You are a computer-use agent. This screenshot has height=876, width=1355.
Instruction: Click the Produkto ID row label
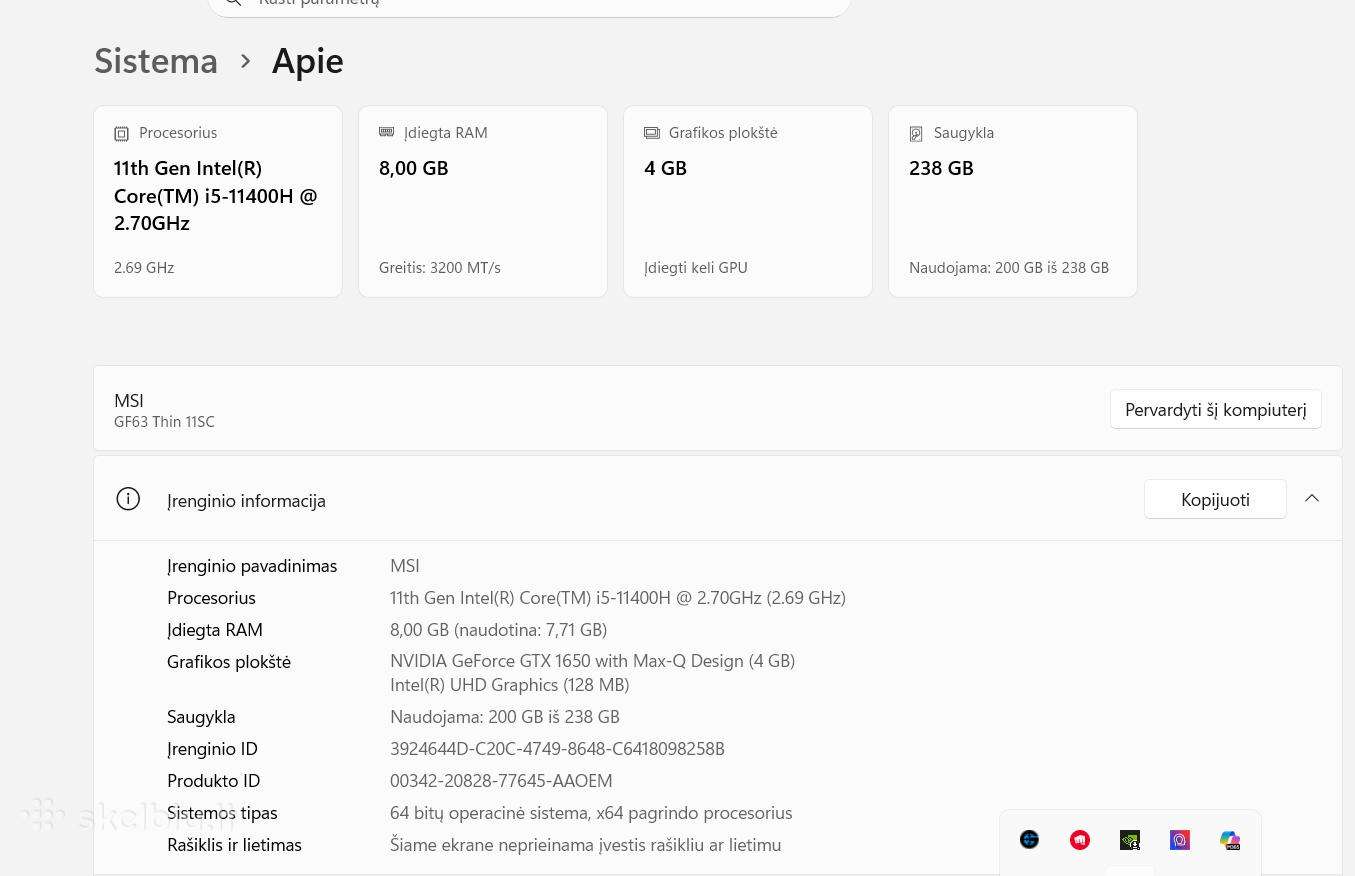click(x=213, y=780)
